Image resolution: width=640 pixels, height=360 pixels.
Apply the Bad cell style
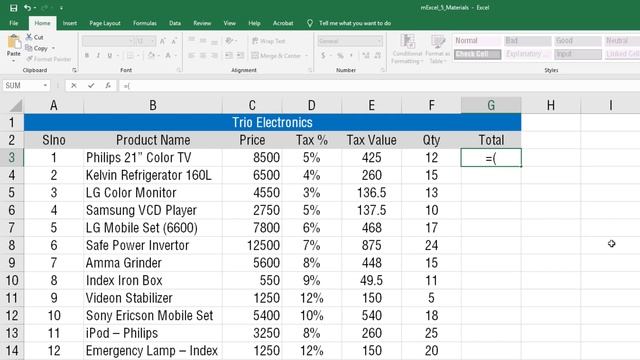pyautogui.click(x=527, y=41)
